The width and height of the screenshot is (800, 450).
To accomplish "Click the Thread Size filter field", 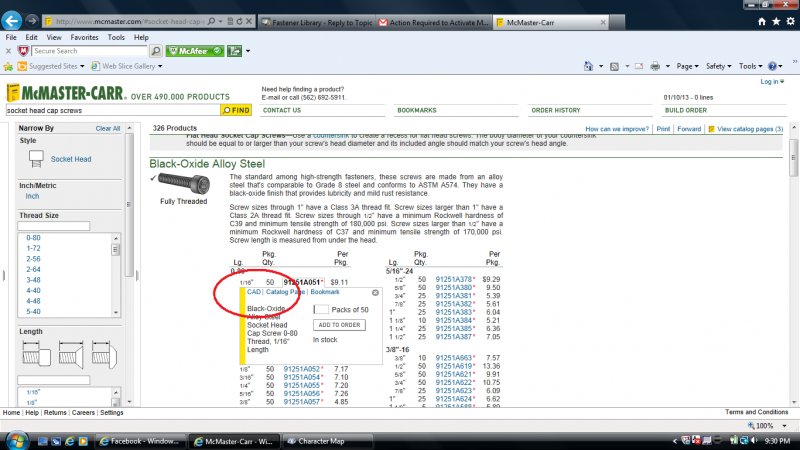I will (54, 226).
